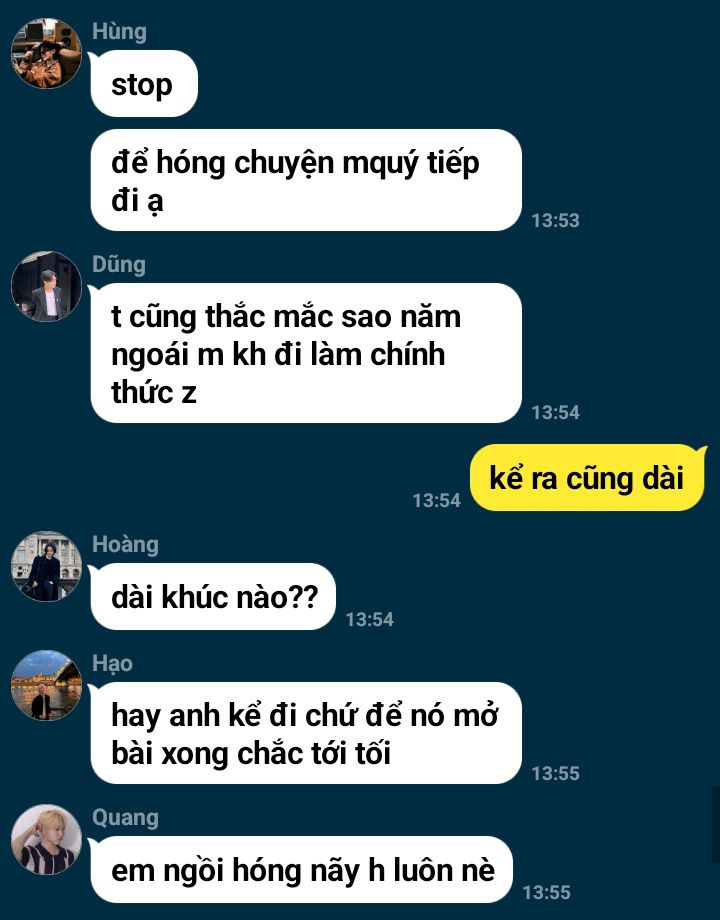Open Hùng's profile avatar
This screenshot has height=920, width=720.
46,53
